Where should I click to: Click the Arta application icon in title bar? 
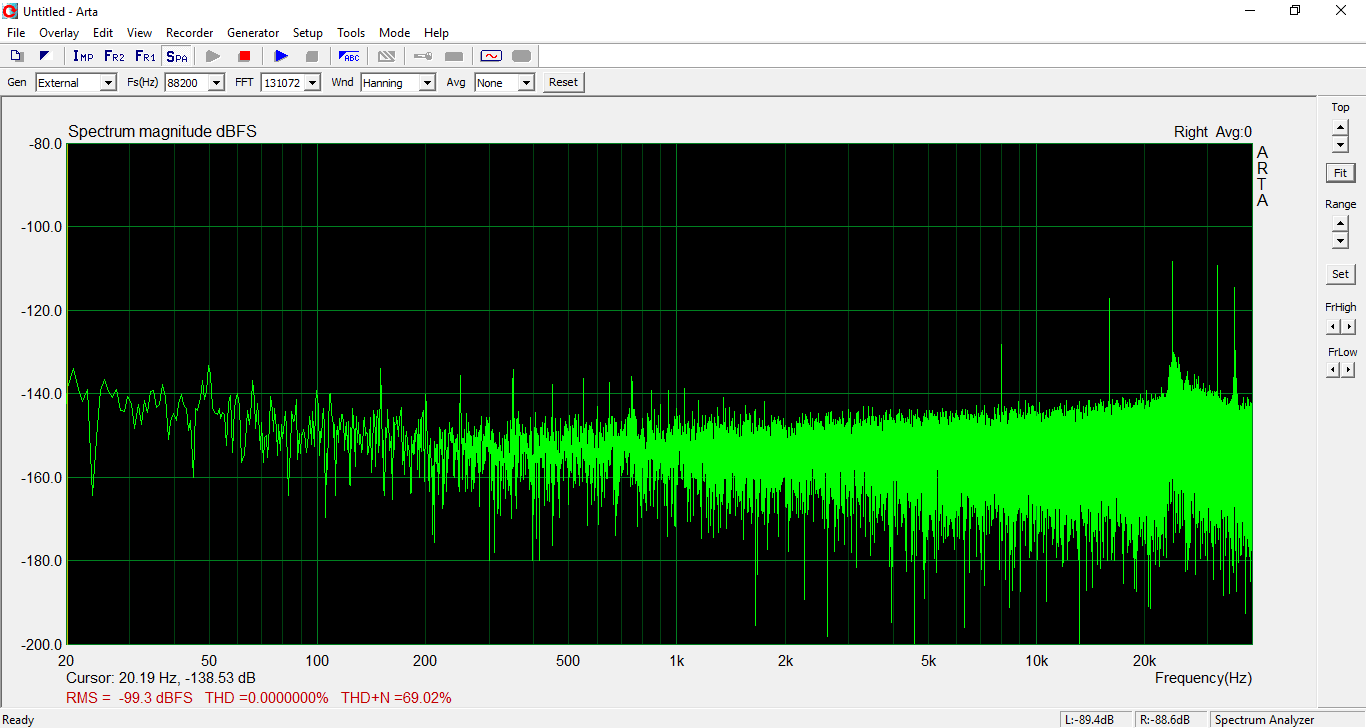(11, 10)
